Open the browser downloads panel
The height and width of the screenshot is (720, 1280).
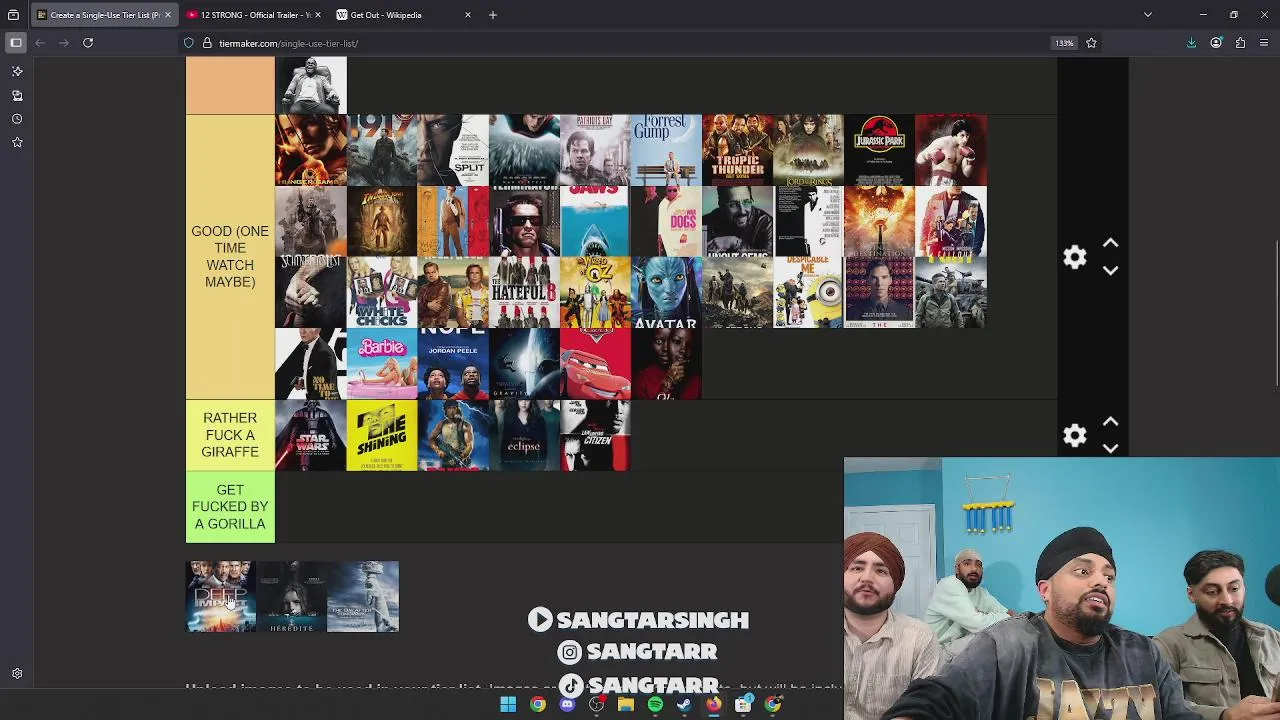point(1191,43)
